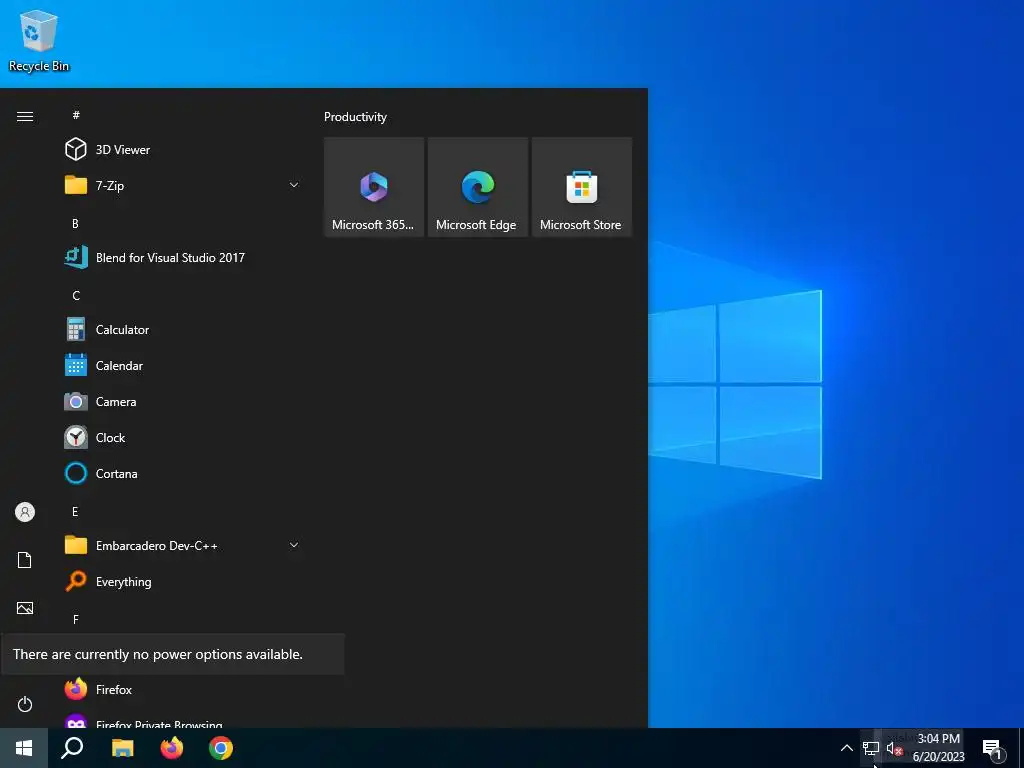Open the network status tray icon
Viewport: 1024px width, 768px height.
click(x=871, y=748)
